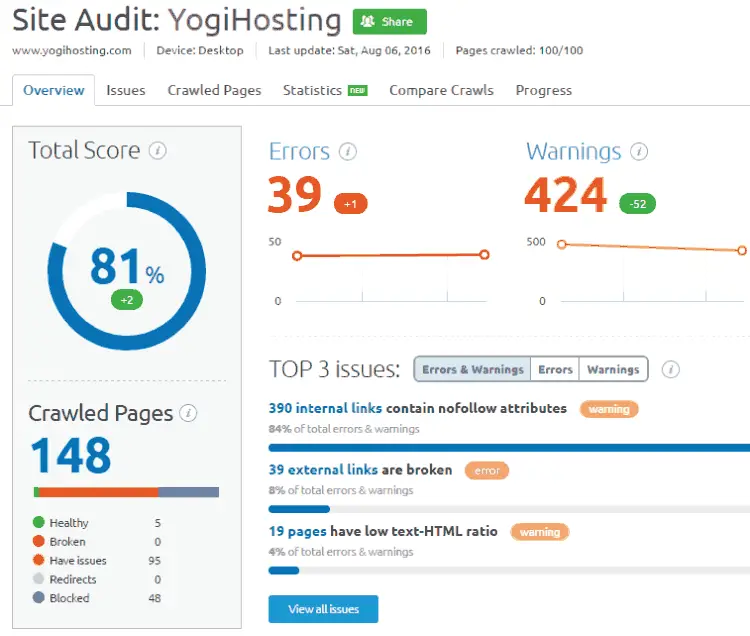Click the Have issues count 95
The width and height of the screenshot is (750, 636).
coord(154,560)
